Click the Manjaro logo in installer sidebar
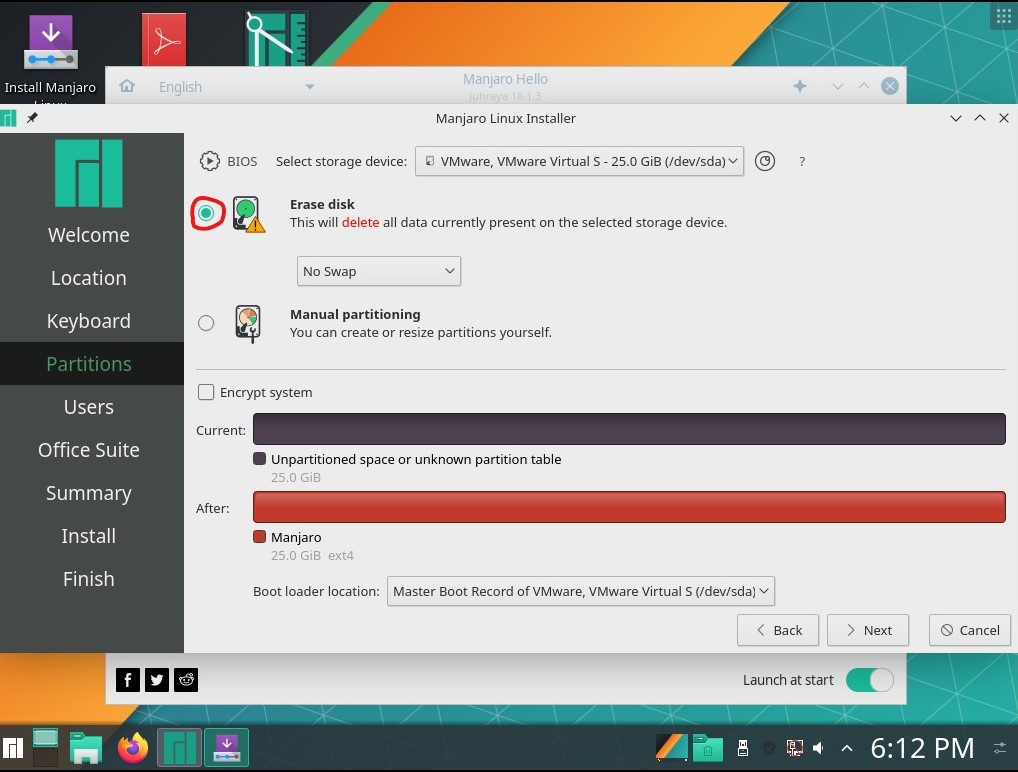The height and width of the screenshot is (772, 1018). (x=89, y=174)
